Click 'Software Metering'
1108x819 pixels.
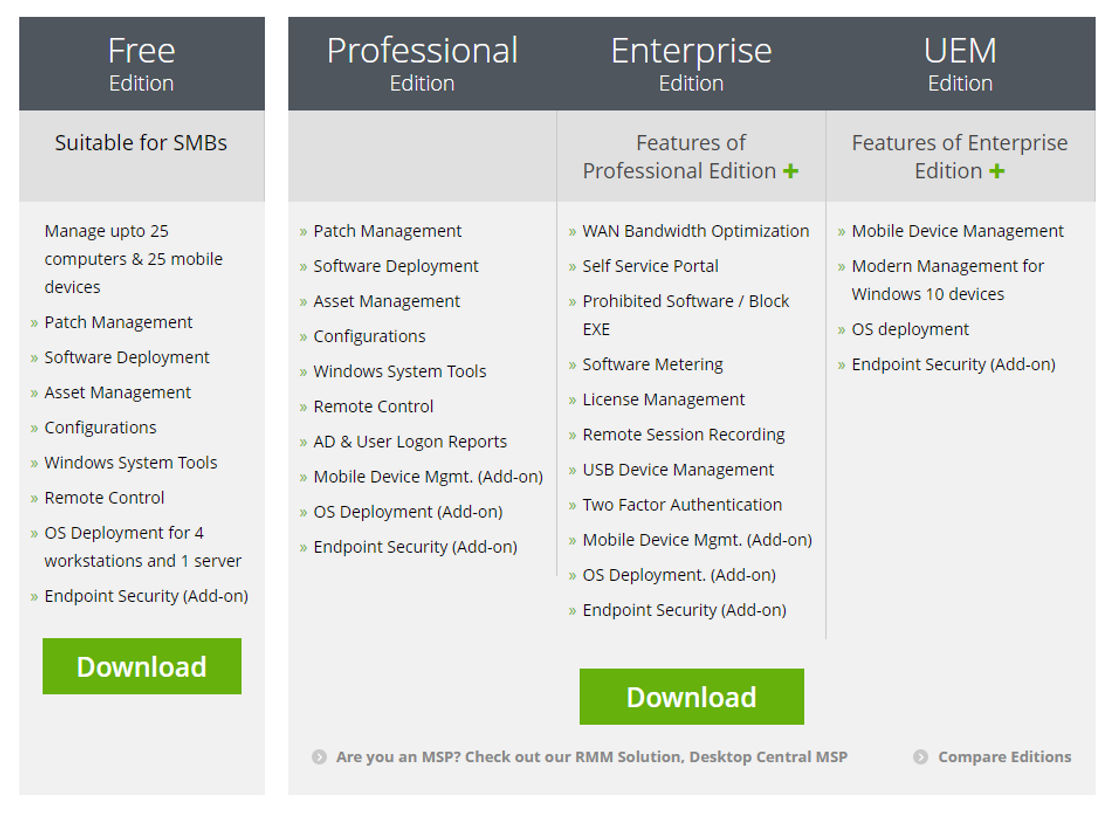click(x=652, y=365)
